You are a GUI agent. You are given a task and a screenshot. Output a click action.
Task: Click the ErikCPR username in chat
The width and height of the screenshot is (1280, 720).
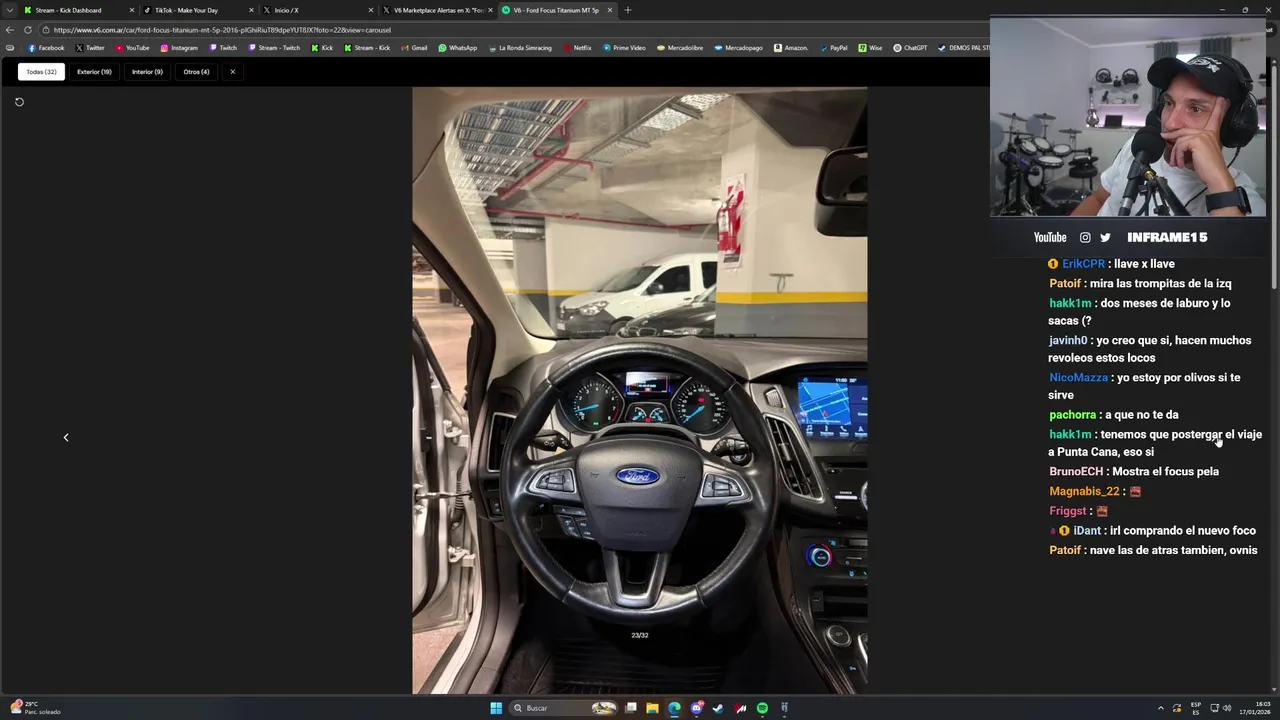pyautogui.click(x=1083, y=264)
